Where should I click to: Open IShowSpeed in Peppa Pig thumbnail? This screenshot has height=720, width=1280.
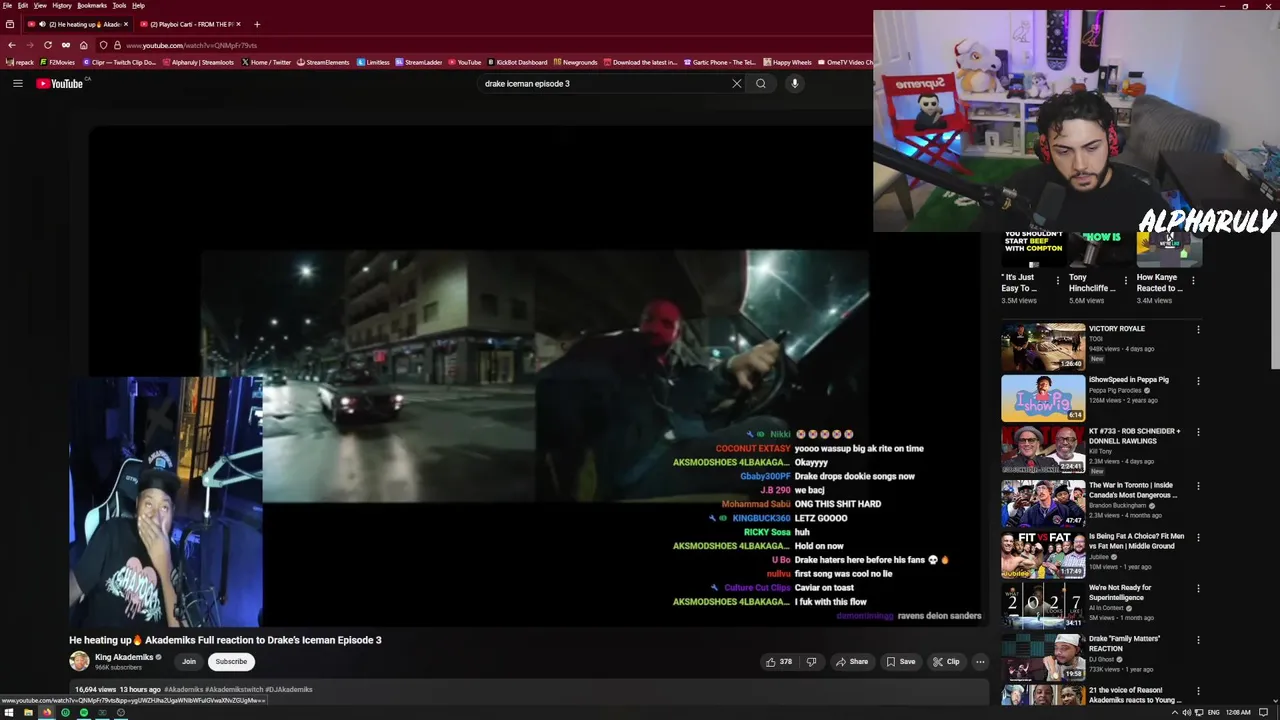click(x=1043, y=398)
